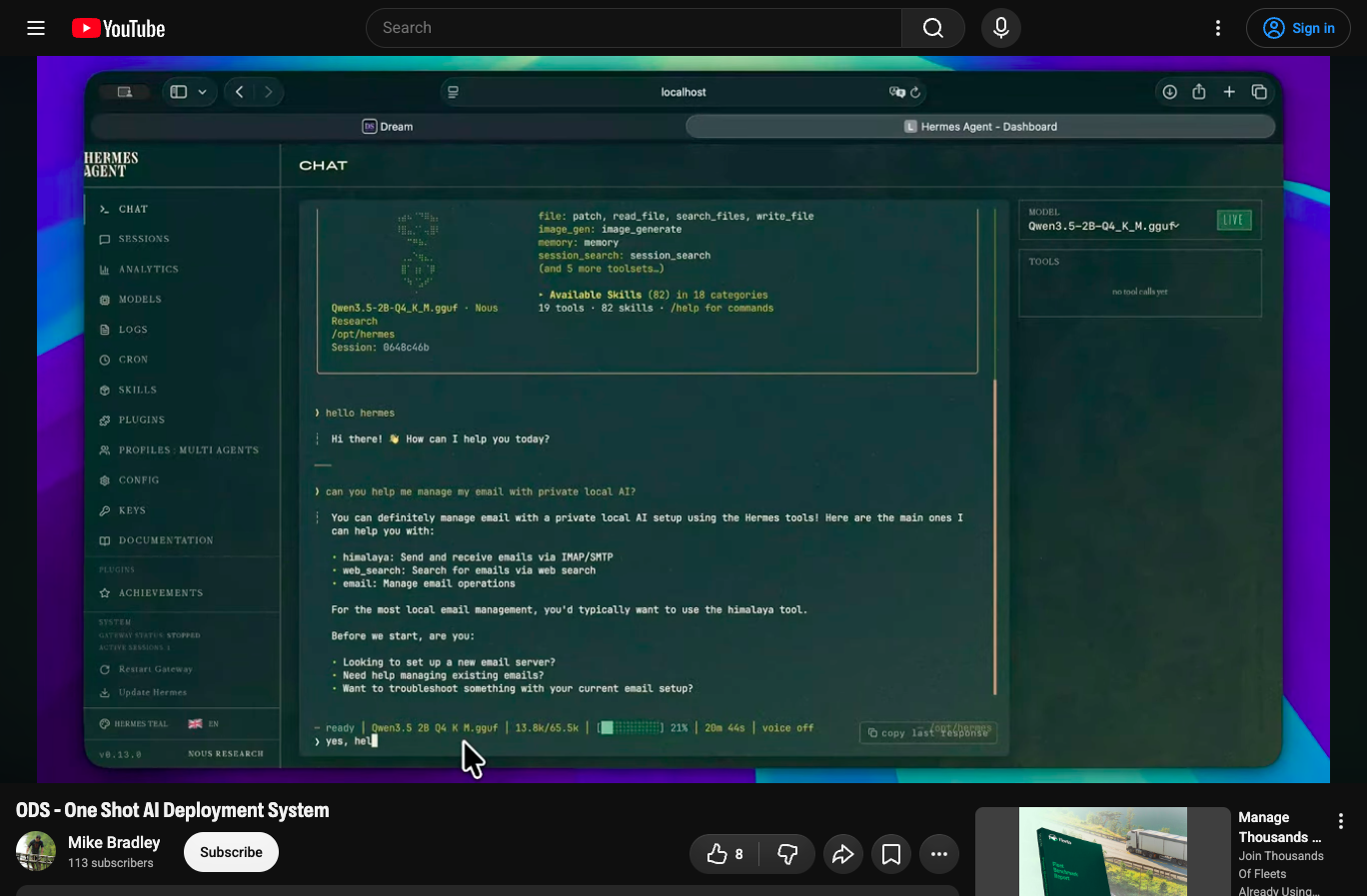The width and height of the screenshot is (1367, 896).
Task: Open more actions ellipsis under the video
Action: click(939, 854)
